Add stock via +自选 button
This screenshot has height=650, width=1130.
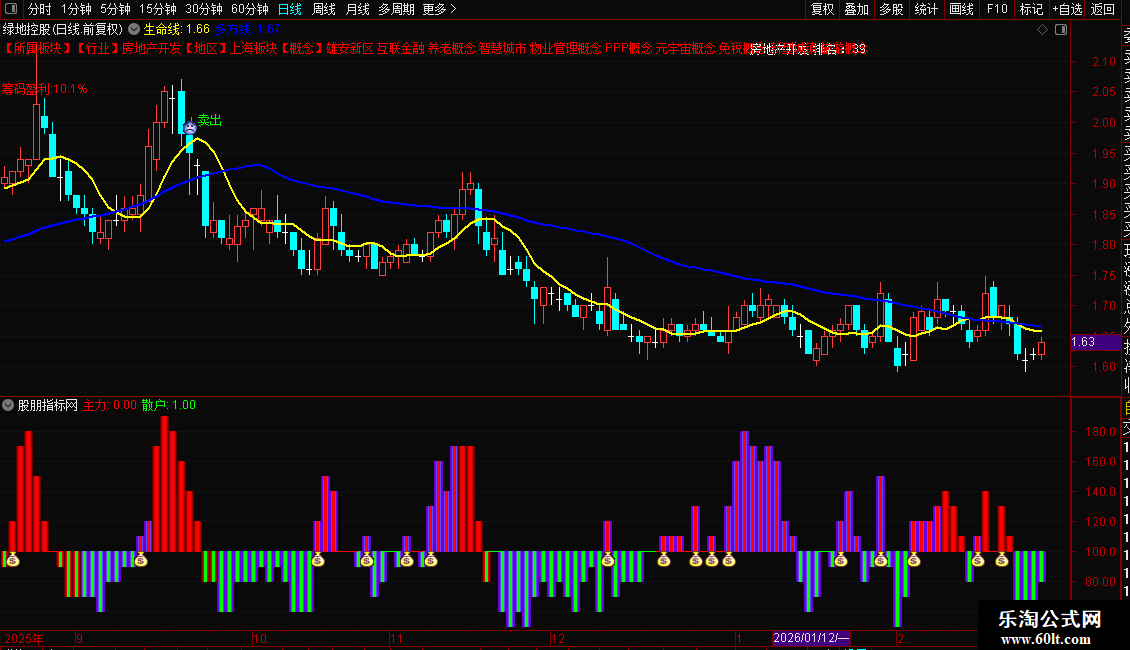(1067, 9)
